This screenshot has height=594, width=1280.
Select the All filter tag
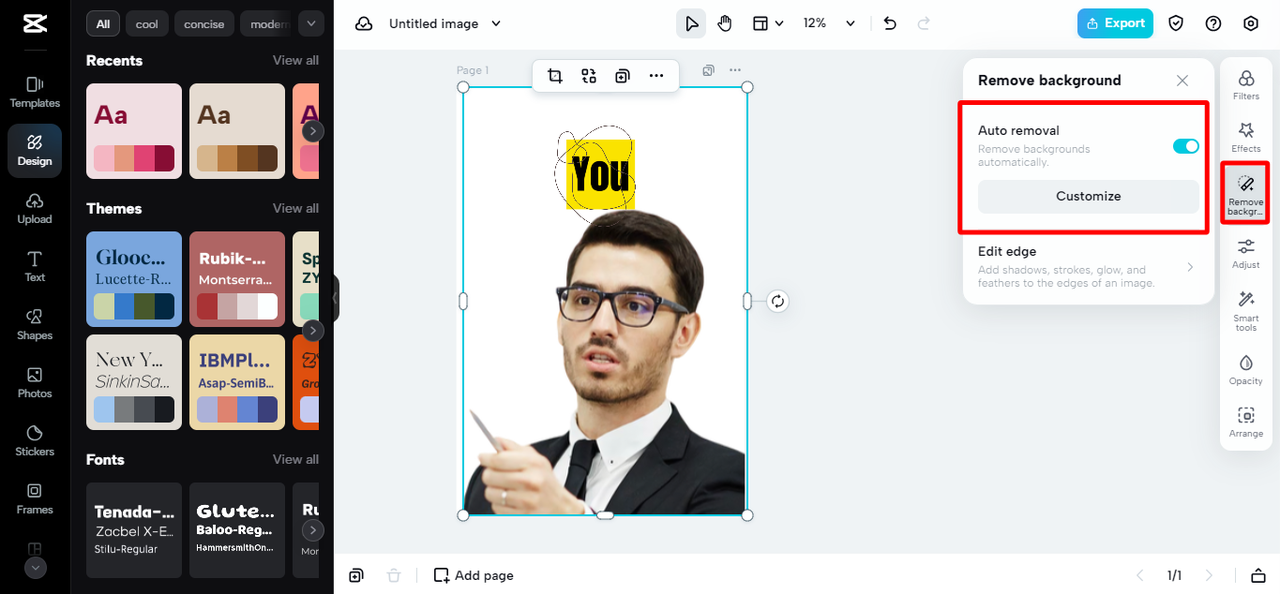pos(103,24)
